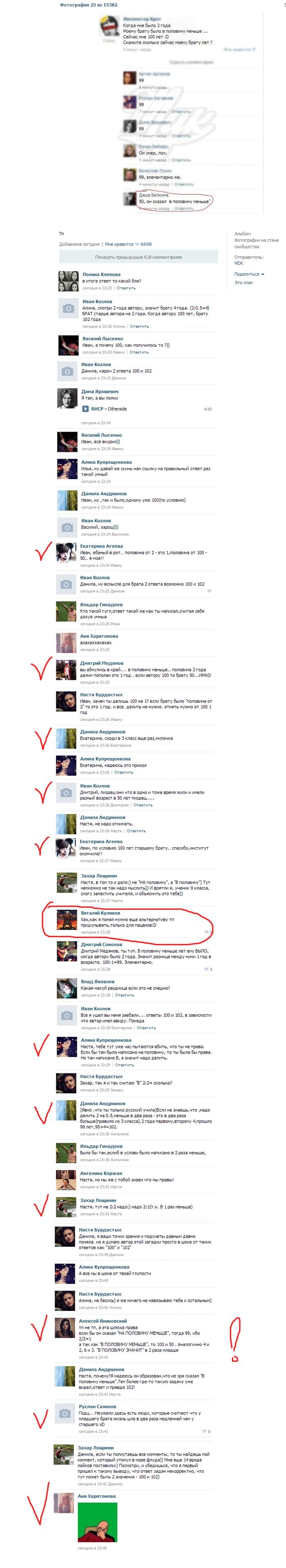The height and width of the screenshot is (1568, 286).
Task: Open Полина Клепова's avatar image
Action: coord(68,282)
